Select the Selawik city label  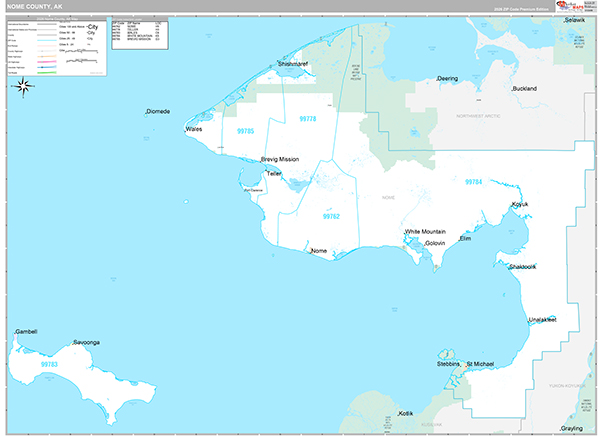tap(575, 20)
